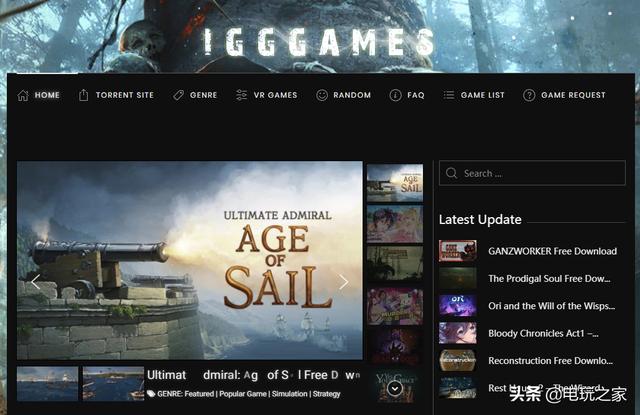Click the Torrent Site upload icon
The height and width of the screenshot is (415, 640).
[x=83, y=95]
